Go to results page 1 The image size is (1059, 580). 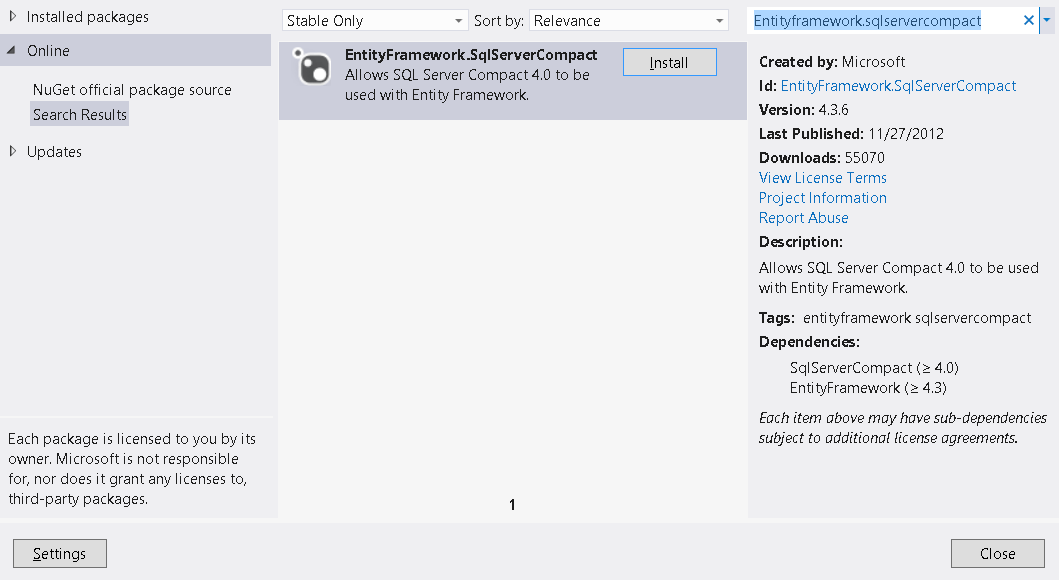point(512,505)
